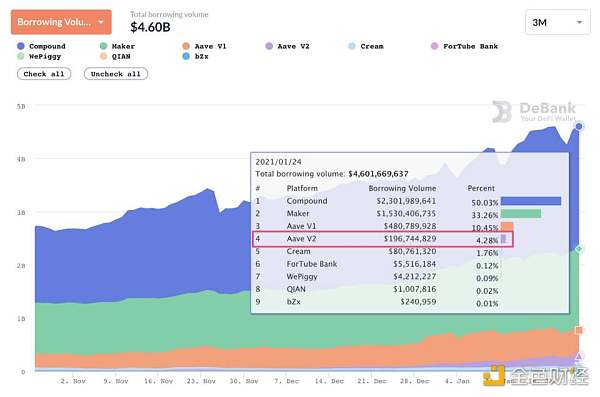Viewport: 600px width, 397px height.
Task: Toggle the bZx legend series
Action: coord(196,56)
